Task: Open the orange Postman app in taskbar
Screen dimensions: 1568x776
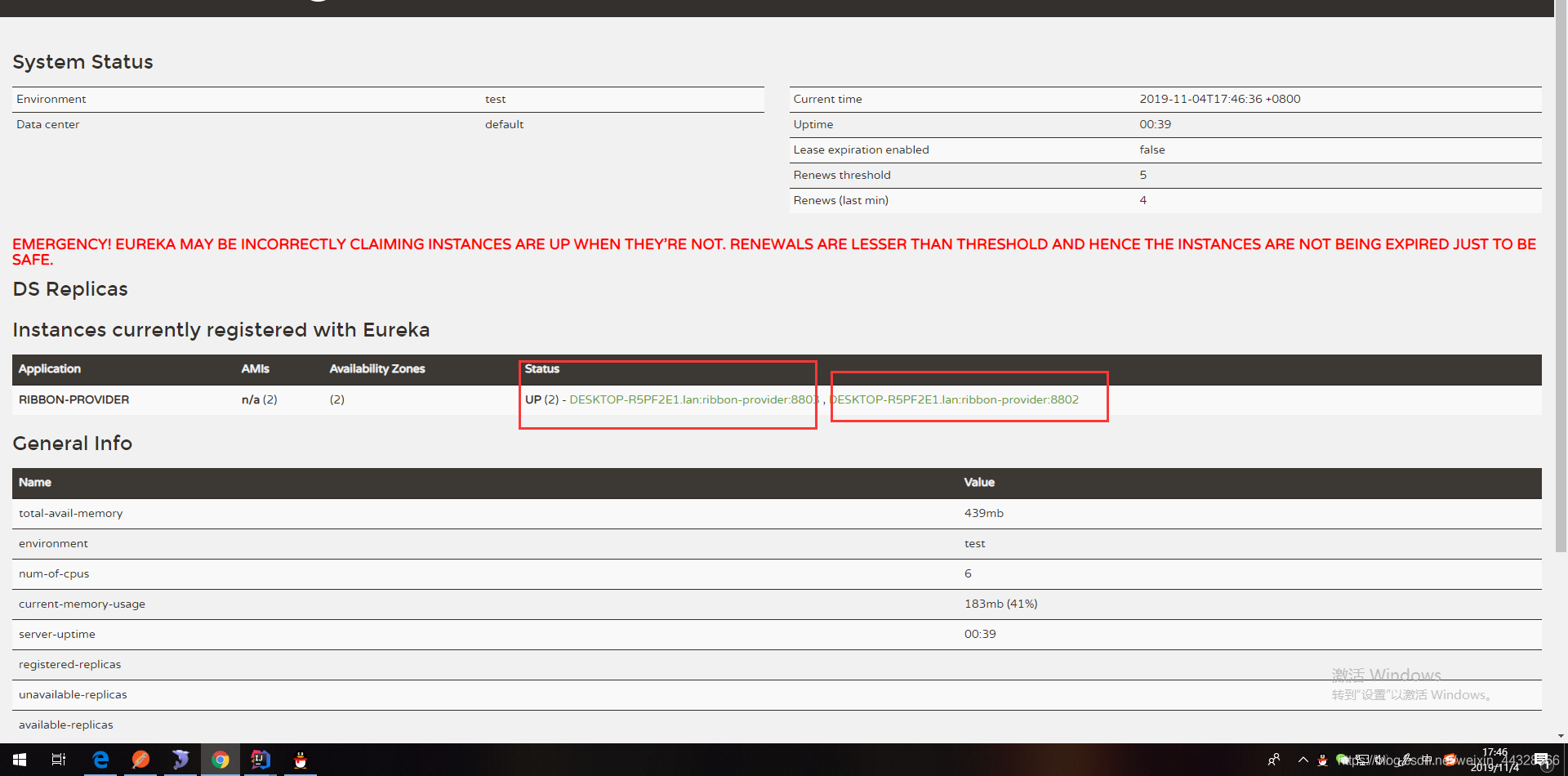Action: (140, 760)
